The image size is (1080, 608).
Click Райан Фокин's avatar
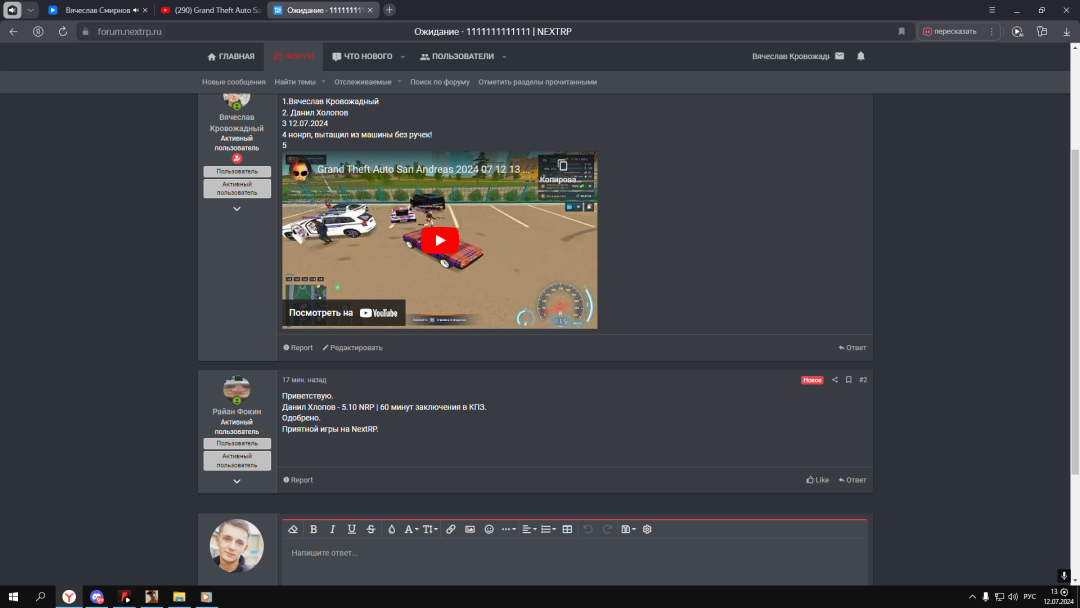[x=237, y=389]
